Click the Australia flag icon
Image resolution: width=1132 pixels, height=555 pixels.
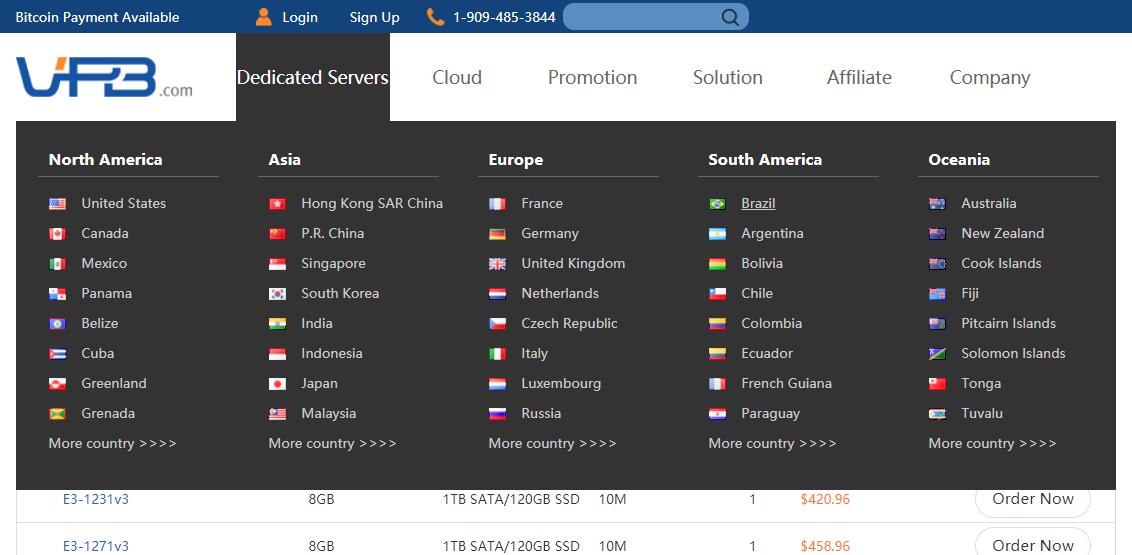937,204
